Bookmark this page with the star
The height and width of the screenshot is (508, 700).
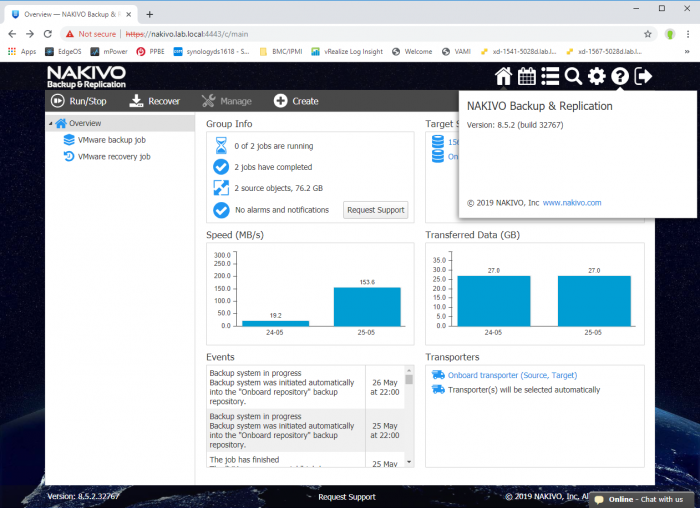(647, 34)
